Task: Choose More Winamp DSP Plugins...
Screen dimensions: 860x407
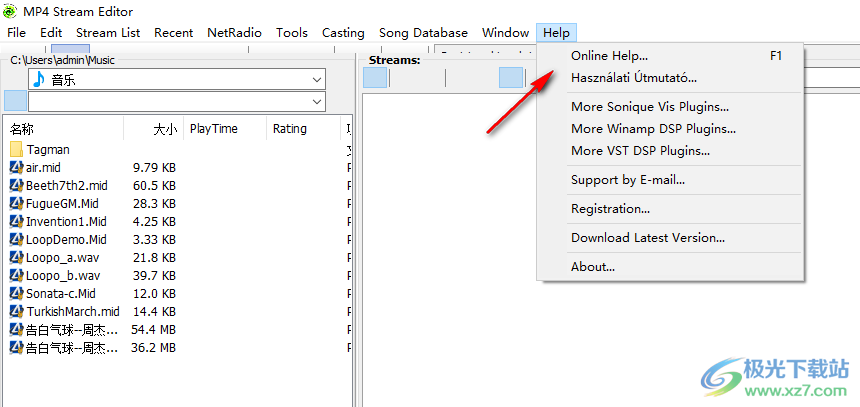Action: point(670,129)
